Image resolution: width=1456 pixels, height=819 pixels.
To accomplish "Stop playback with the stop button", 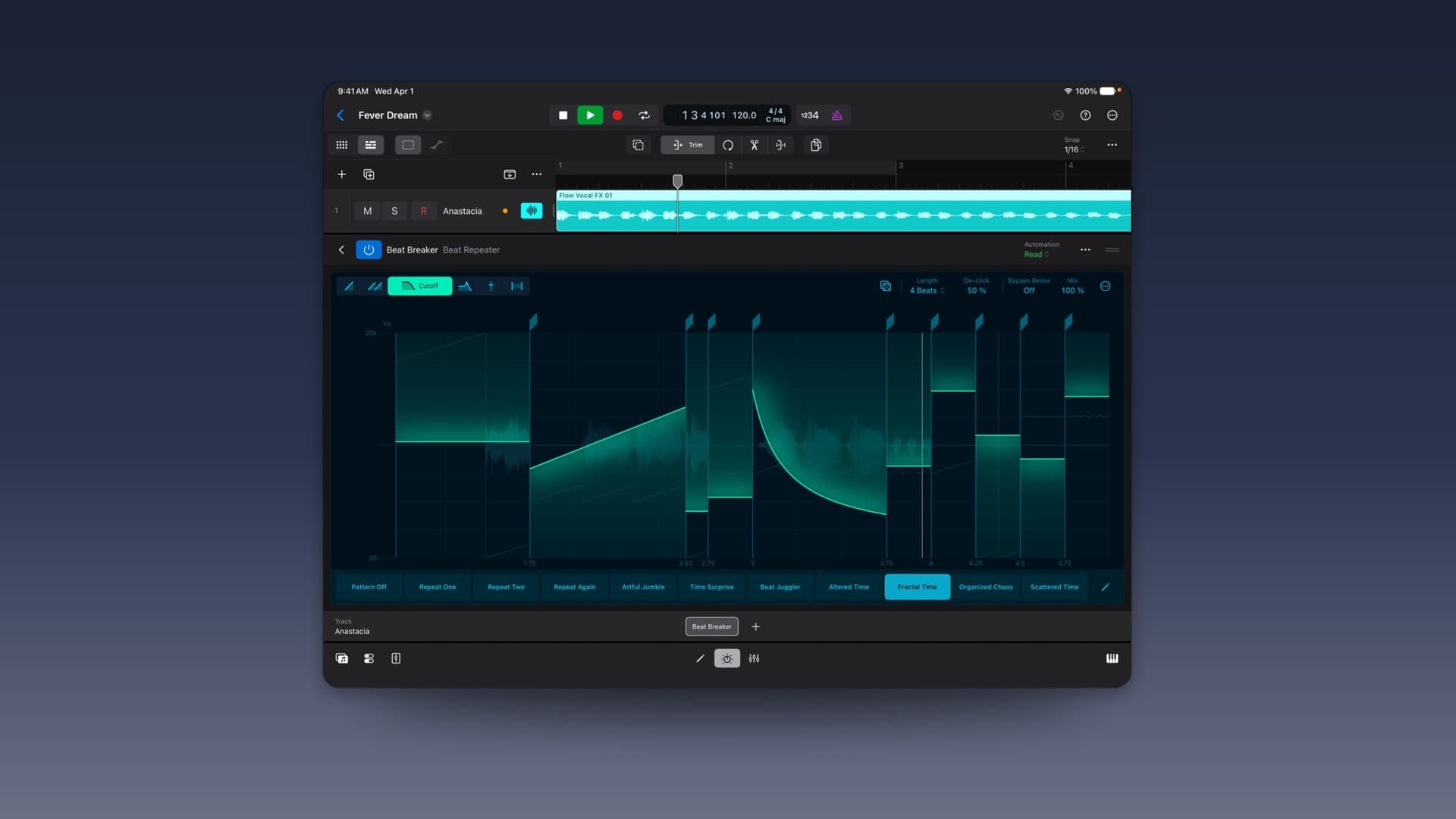I will (563, 115).
